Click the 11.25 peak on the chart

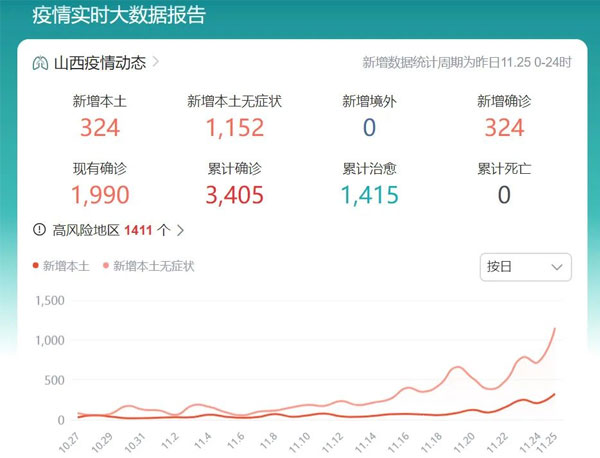[x=555, y=329]
